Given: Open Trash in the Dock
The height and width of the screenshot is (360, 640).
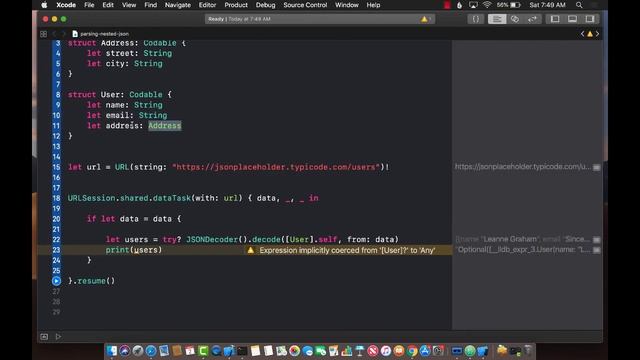Looking at the screenshot, I should (x=528, y=351).
